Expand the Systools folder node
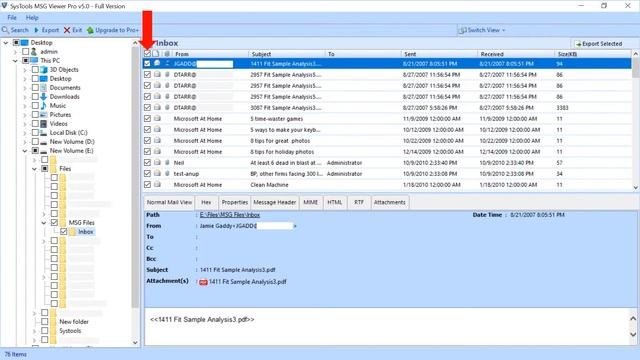Screen dimensions: 640x360 [x=35, y=331]
